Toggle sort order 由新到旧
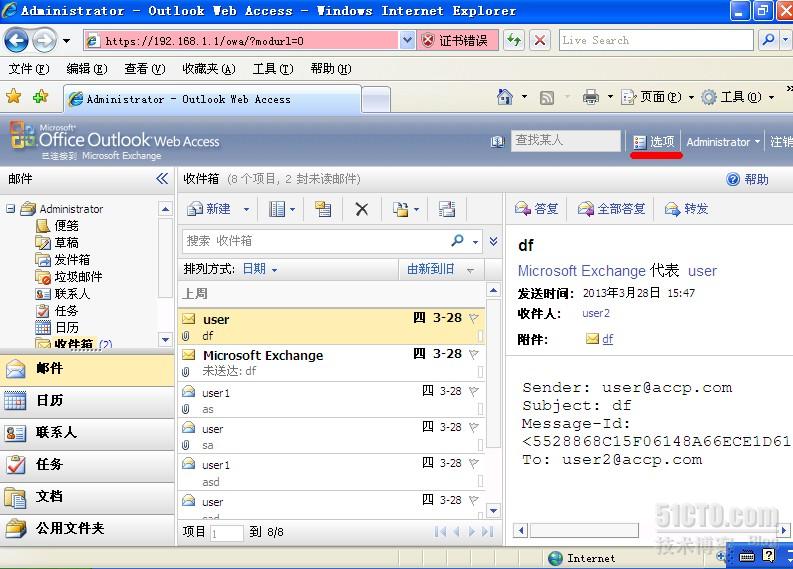This screenshot has height=569, width=793. pyautogui.click(x=440, y=269)
